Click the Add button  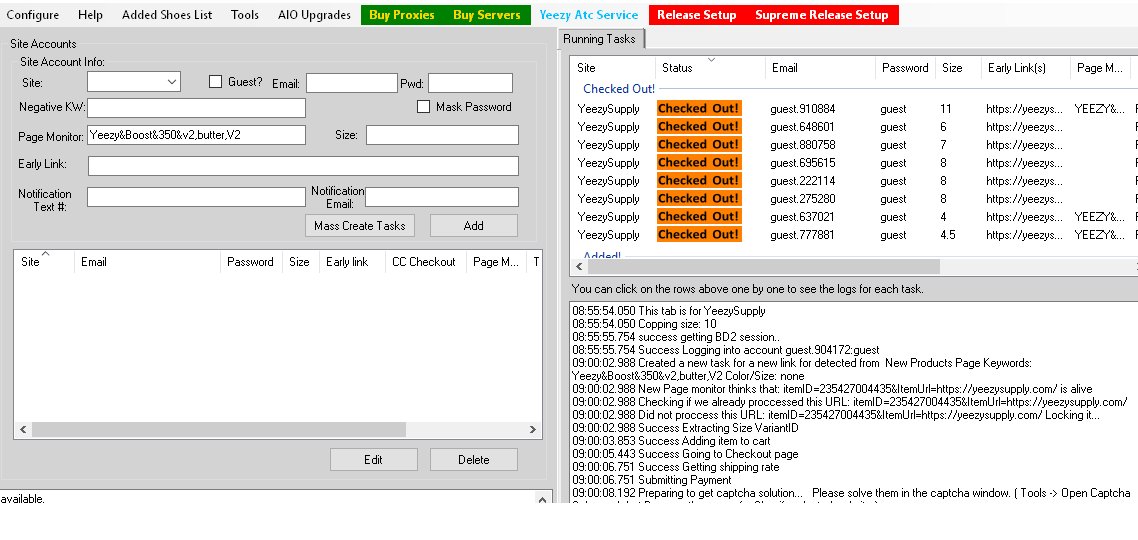[x=474, y=226]
